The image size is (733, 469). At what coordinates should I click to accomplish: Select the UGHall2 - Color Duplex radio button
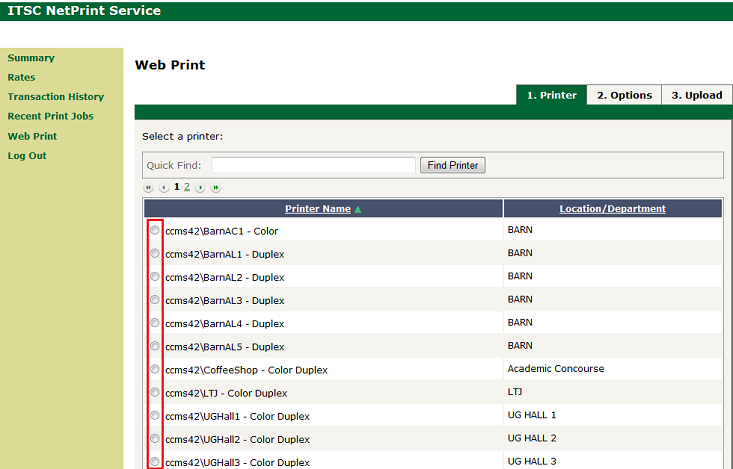[x=155, y=439]
